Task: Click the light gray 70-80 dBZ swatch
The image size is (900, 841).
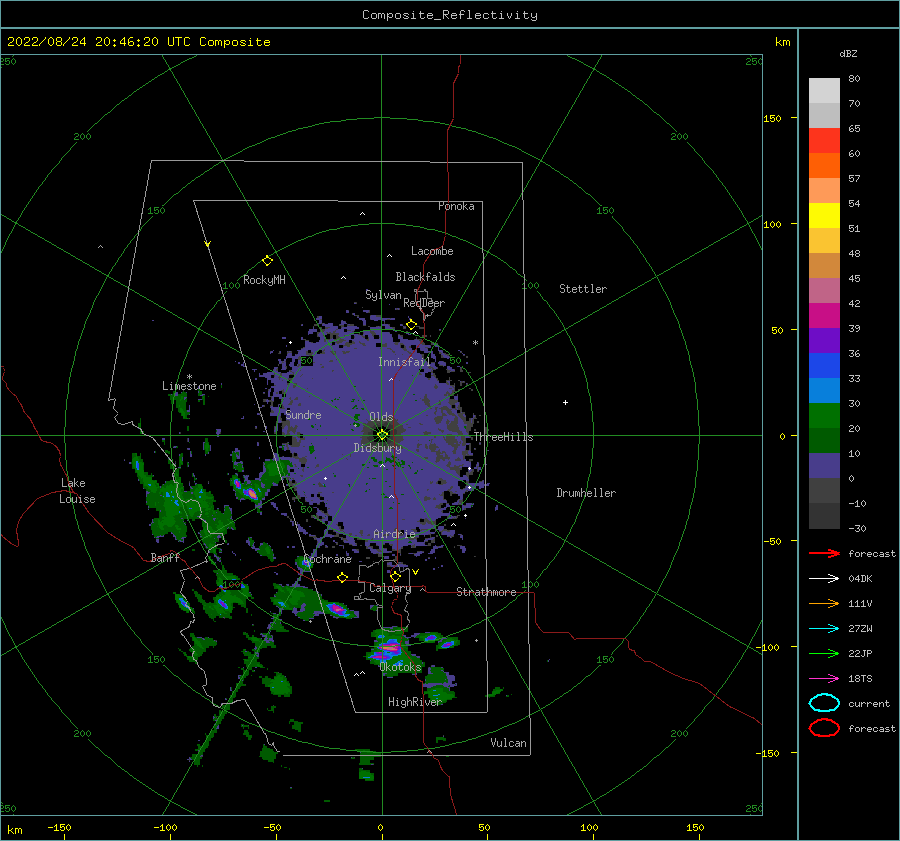Action: point(824,91)
